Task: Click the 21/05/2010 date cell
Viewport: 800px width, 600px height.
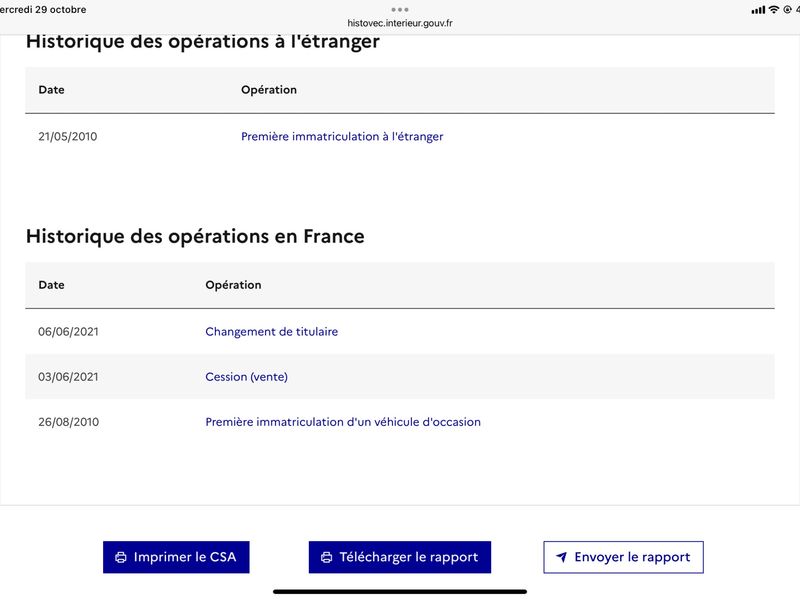Action: tap(68, 136)
